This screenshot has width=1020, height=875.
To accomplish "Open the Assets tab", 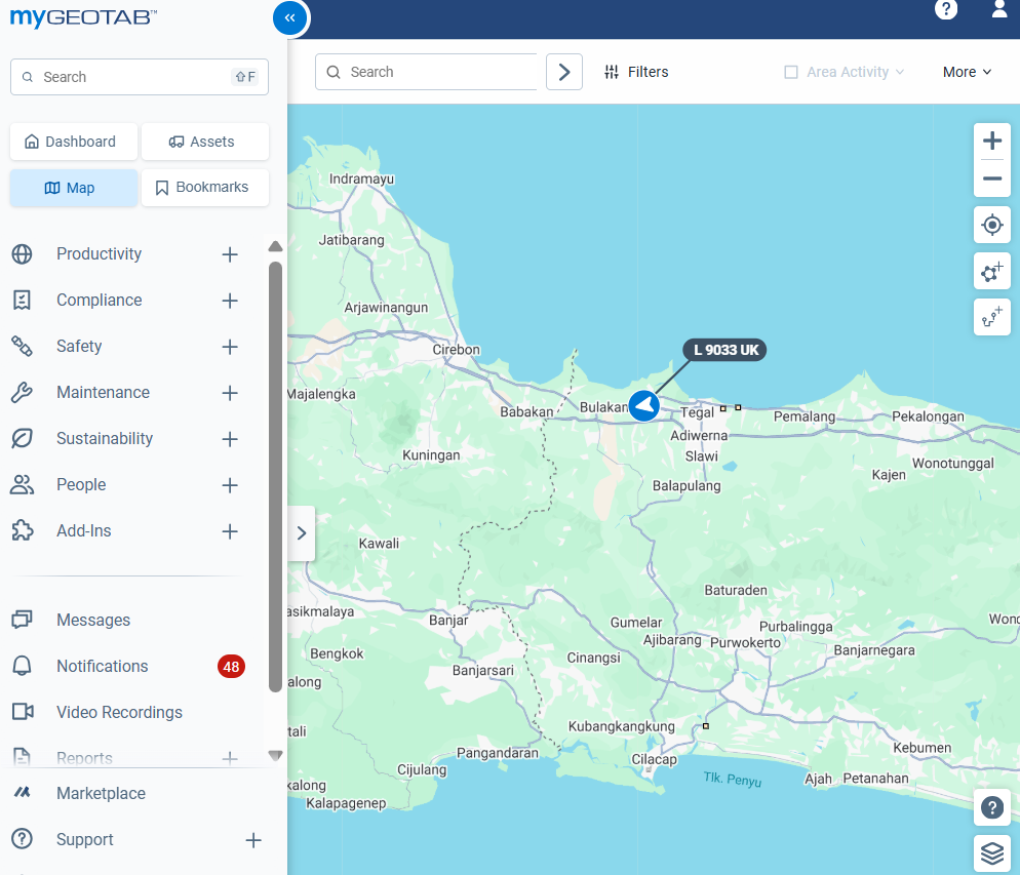I will pos(205,142).
